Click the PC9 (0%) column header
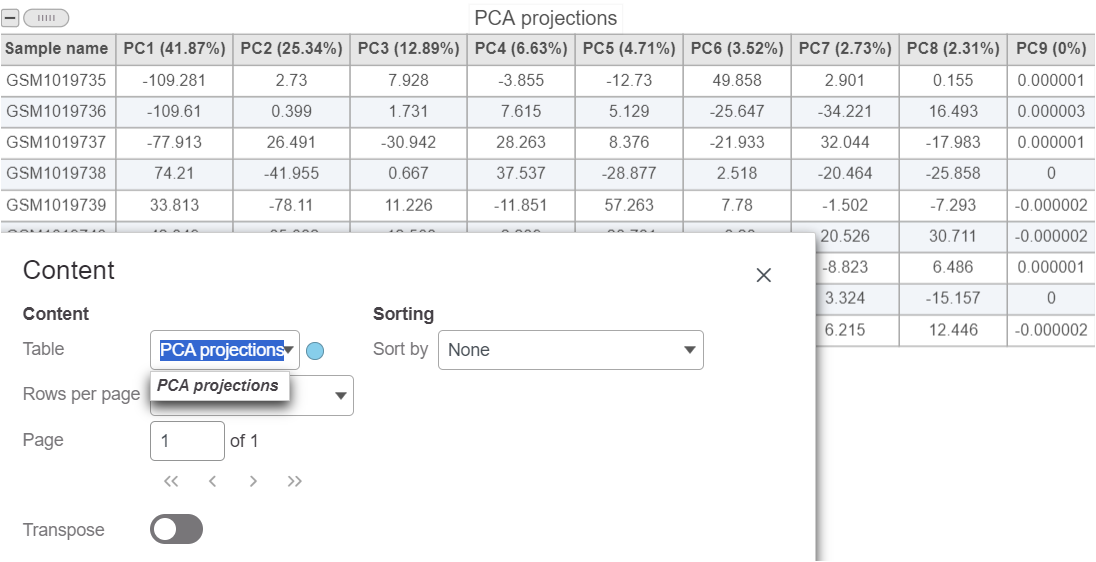This screenshot has height=562, width=1096. 1050,48
